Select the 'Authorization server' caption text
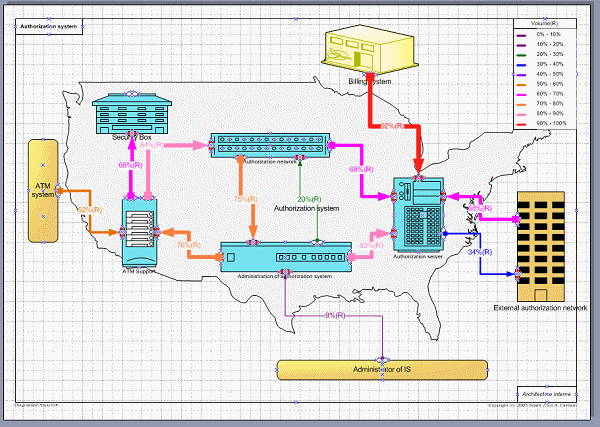Viewport: 600px width, 427px height. pyautogui.click(x=418, y=256)
